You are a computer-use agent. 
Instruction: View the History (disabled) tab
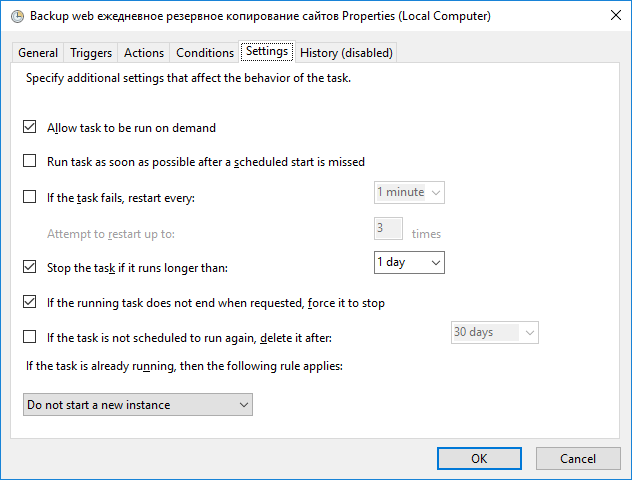click(346, 53)
